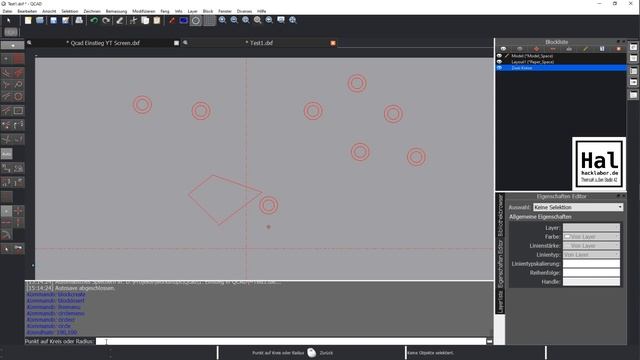Open the Layerliste vertical tab
The image size is (640, 360).
click(500, 302)
